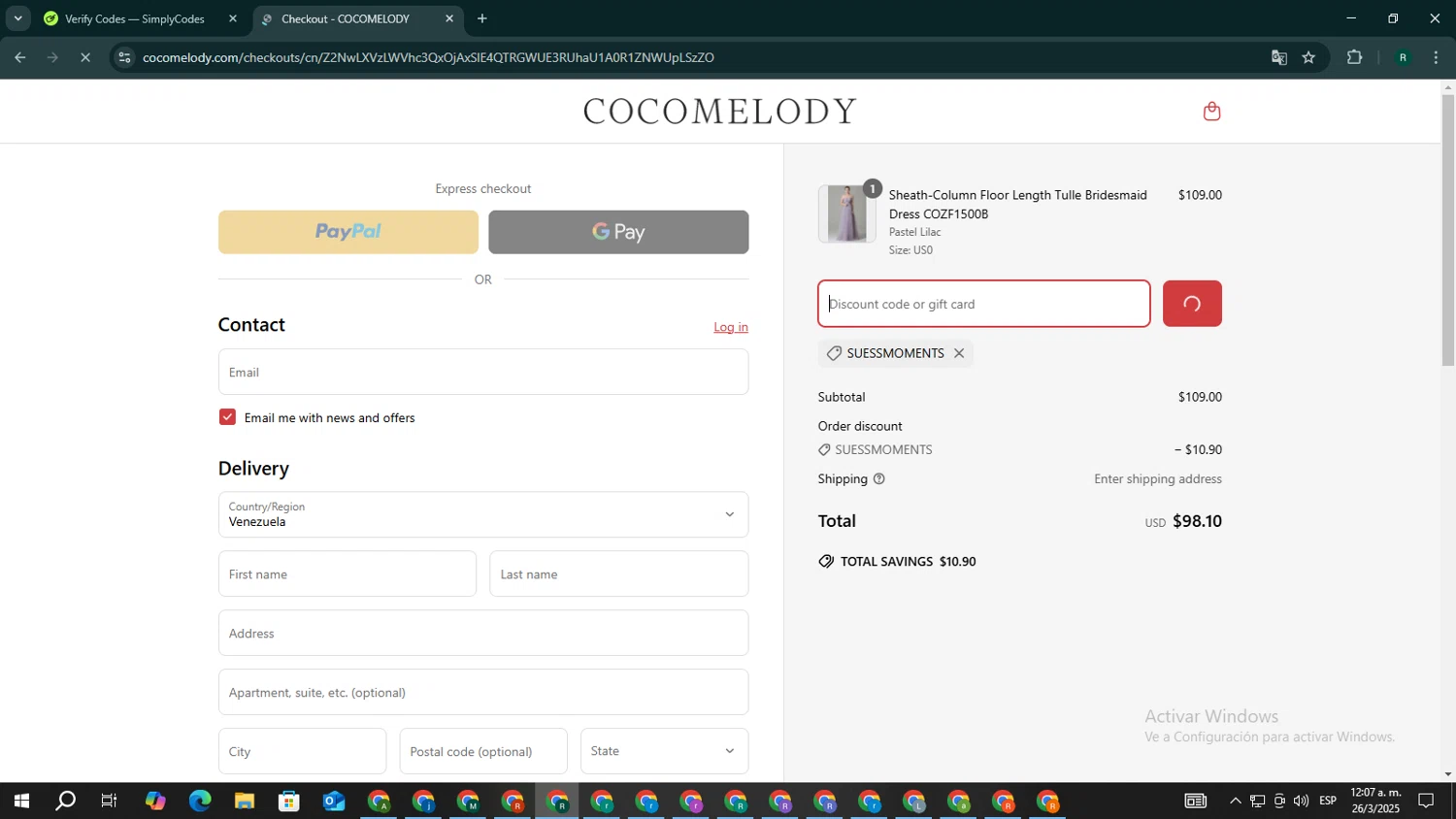This screenshot has width=1456, height=819.
Task: Open the volume control tray icon
Action: (x=1301, y=802)
